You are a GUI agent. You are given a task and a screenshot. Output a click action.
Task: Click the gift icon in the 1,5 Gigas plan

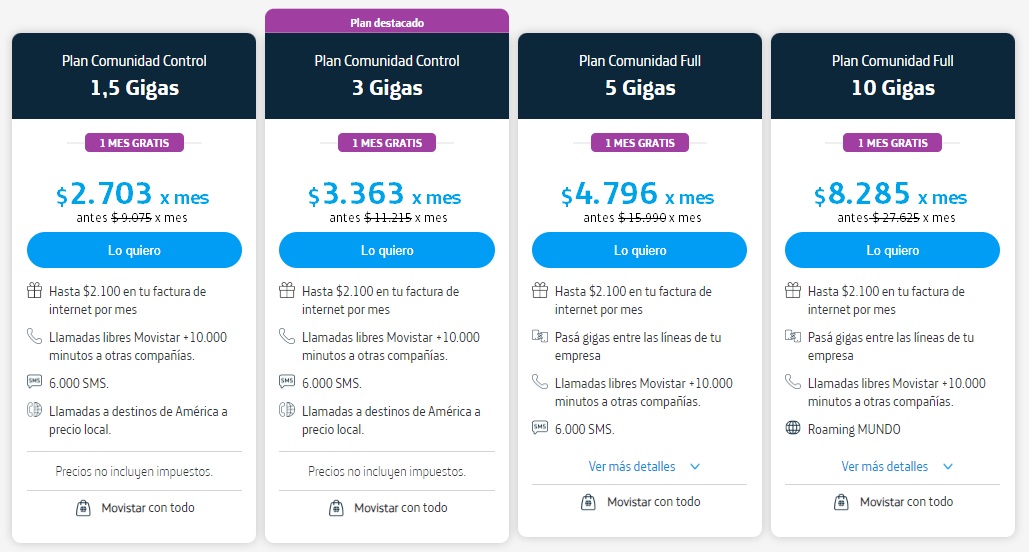(x=34, y=290)
